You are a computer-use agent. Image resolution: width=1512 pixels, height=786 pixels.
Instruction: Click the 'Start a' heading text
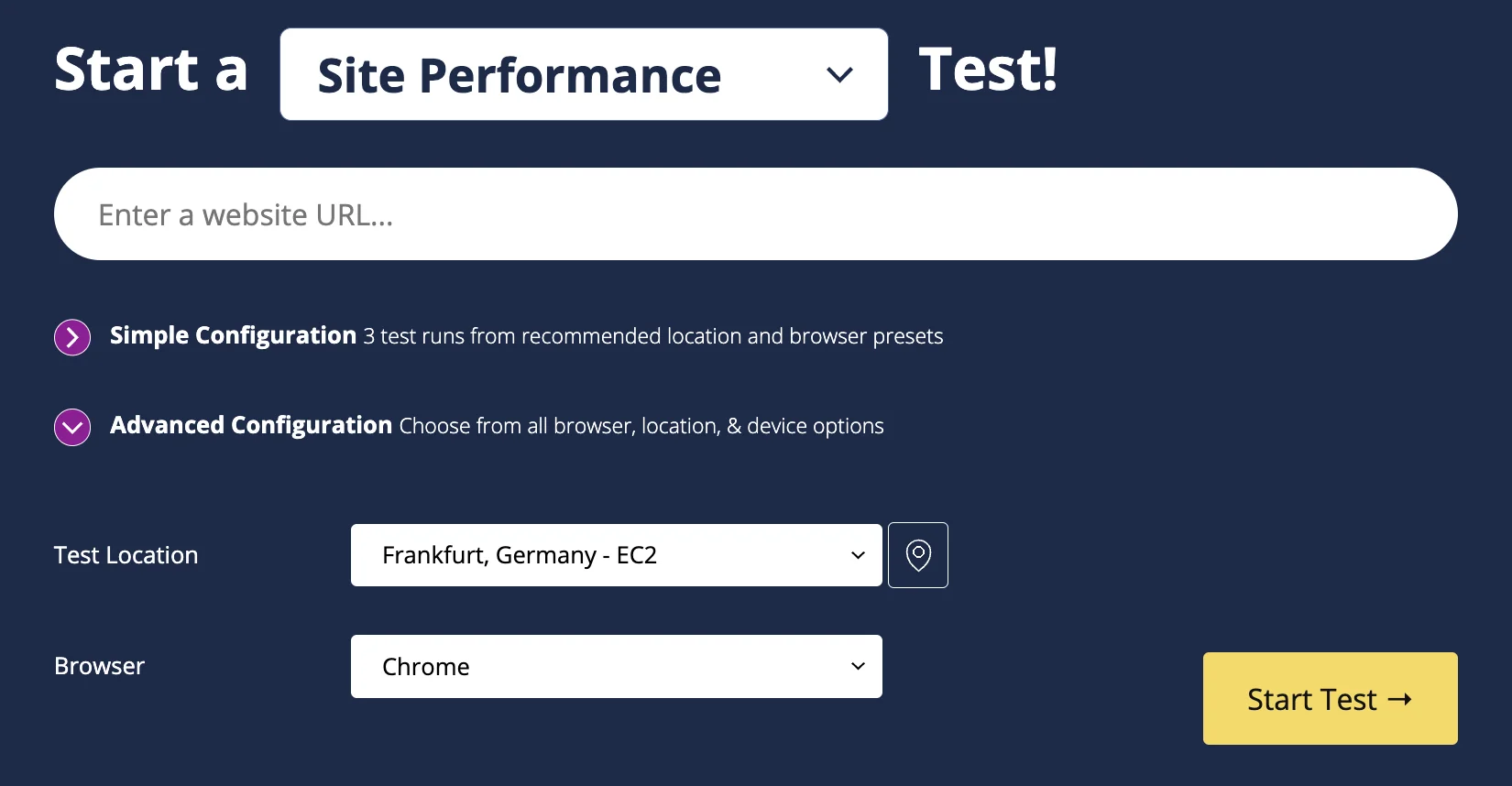[151, 70]
